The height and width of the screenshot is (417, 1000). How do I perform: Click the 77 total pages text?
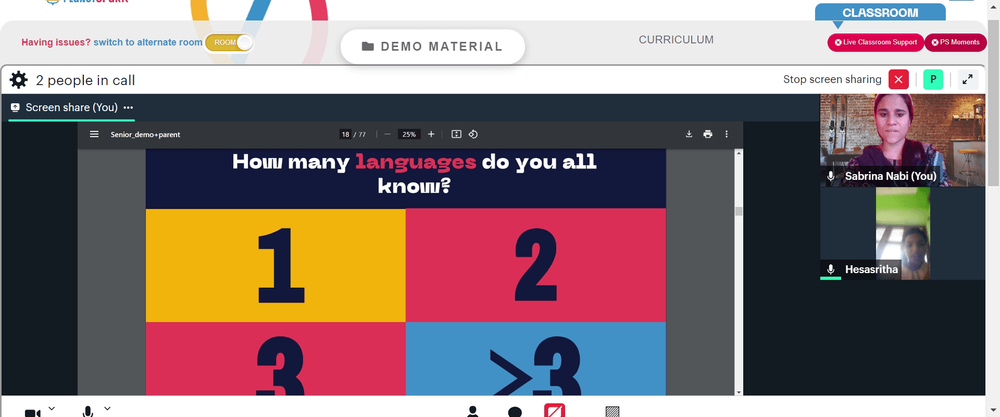362,135
